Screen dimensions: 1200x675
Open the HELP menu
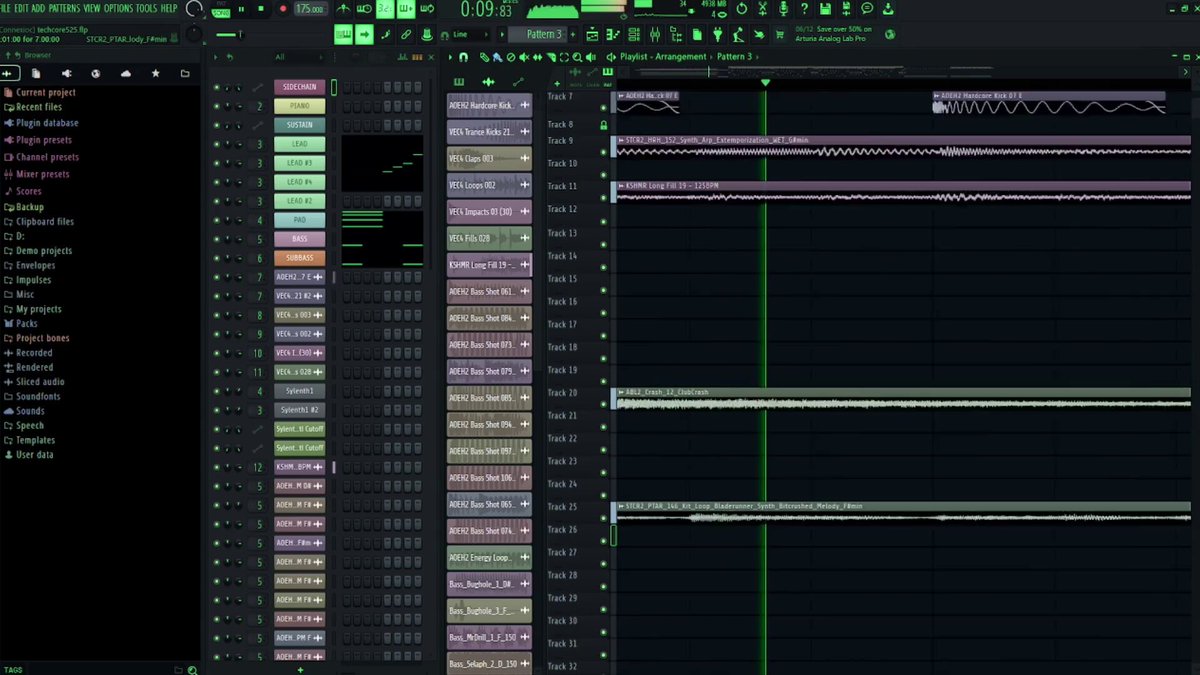169,8
